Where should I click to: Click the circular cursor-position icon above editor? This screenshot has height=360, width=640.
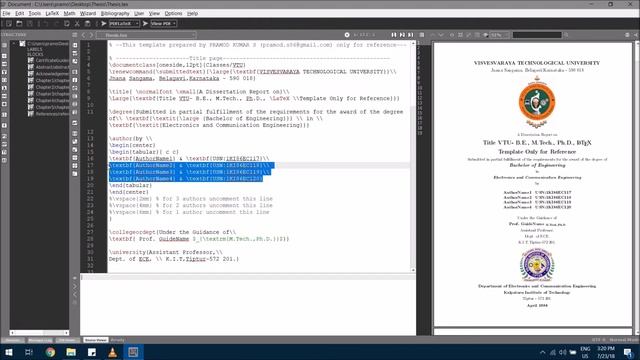pyautogui.click(x=347, y=35)
